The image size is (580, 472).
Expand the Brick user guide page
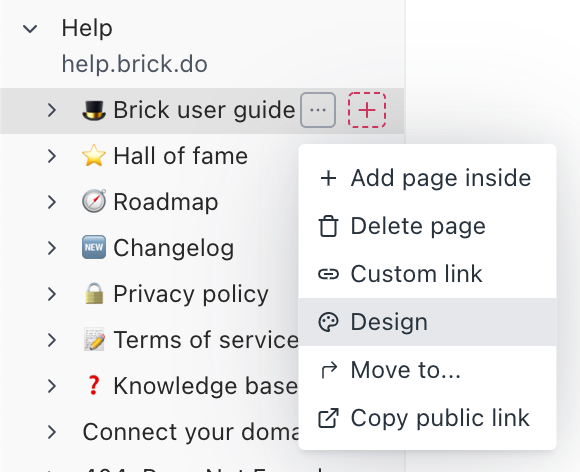pyautogui.click(x=52, y=110)
